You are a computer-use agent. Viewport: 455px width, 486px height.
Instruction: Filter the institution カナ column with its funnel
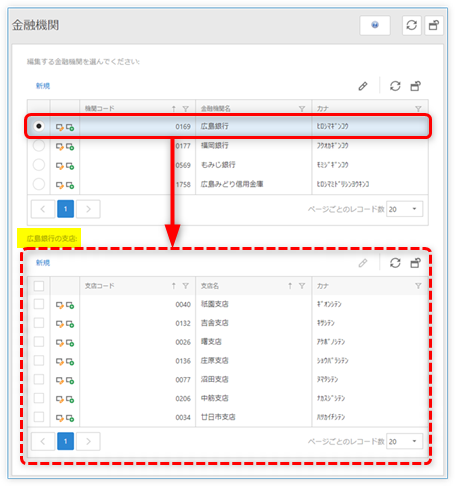pos(418,109)
